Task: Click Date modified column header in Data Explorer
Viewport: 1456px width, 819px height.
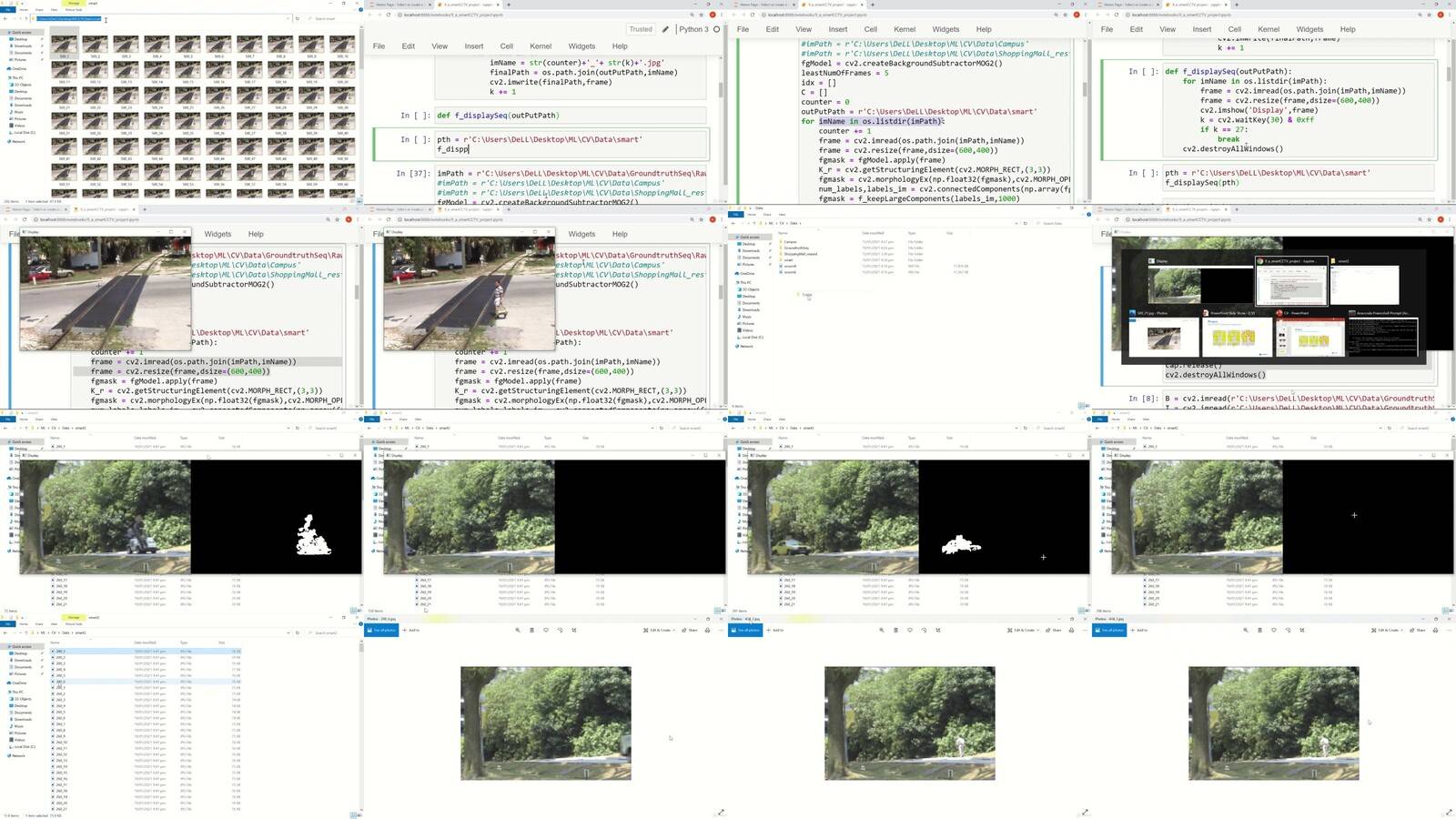Action: click(873, 233)
